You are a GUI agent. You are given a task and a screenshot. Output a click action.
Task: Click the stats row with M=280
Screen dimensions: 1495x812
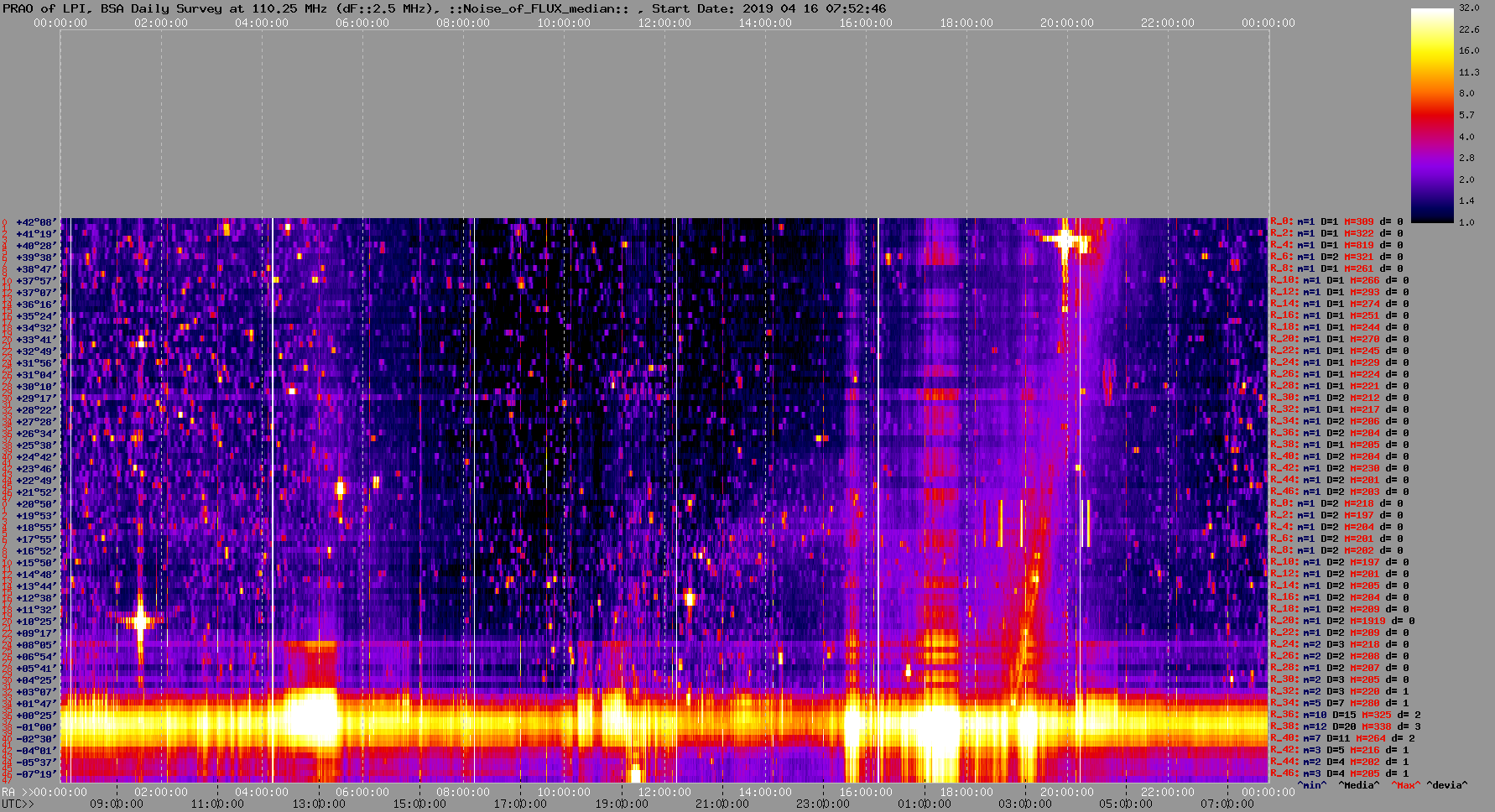tap(1340, 704)
